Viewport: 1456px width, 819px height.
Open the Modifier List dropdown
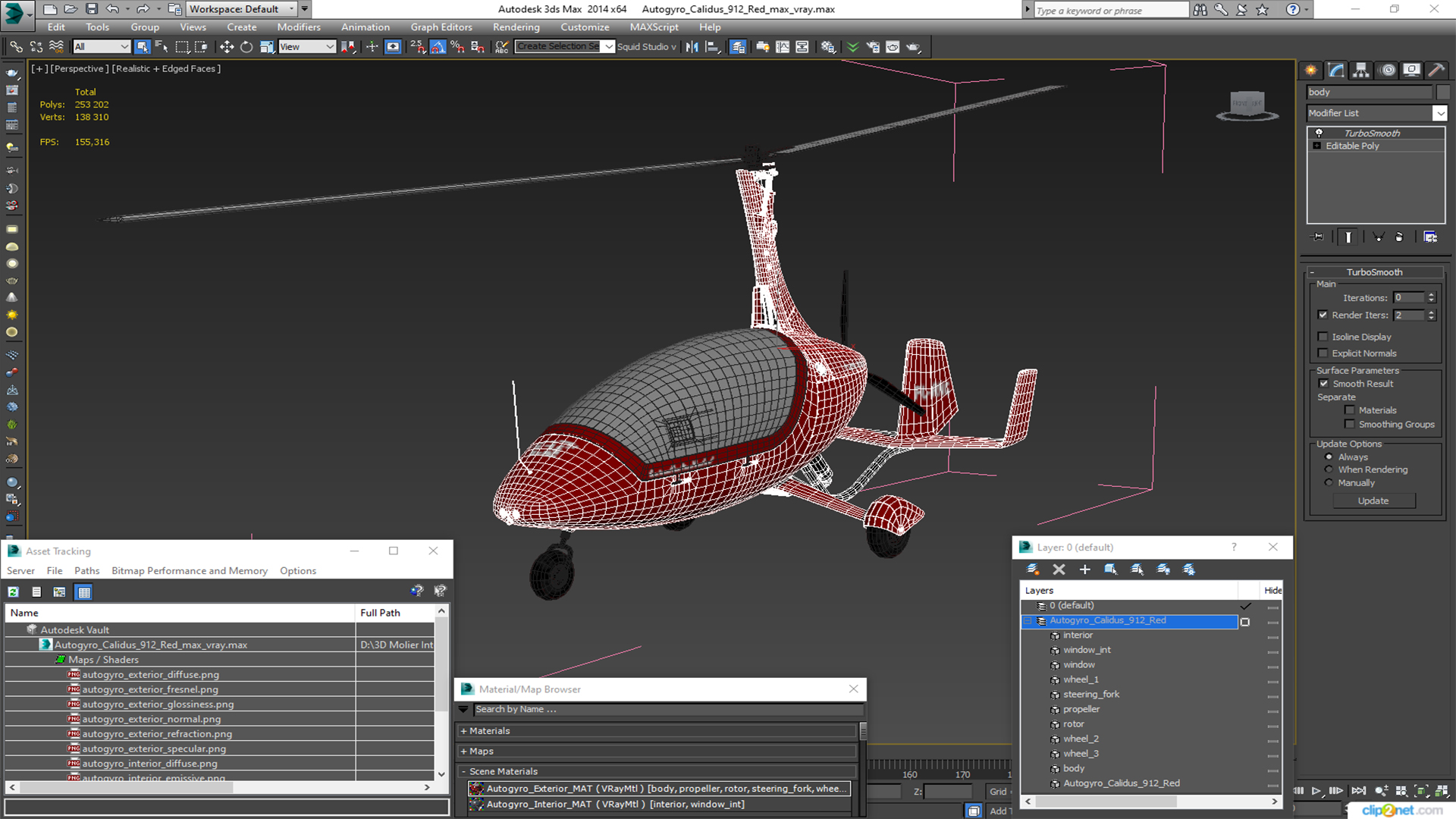[x=1440, y=113]
